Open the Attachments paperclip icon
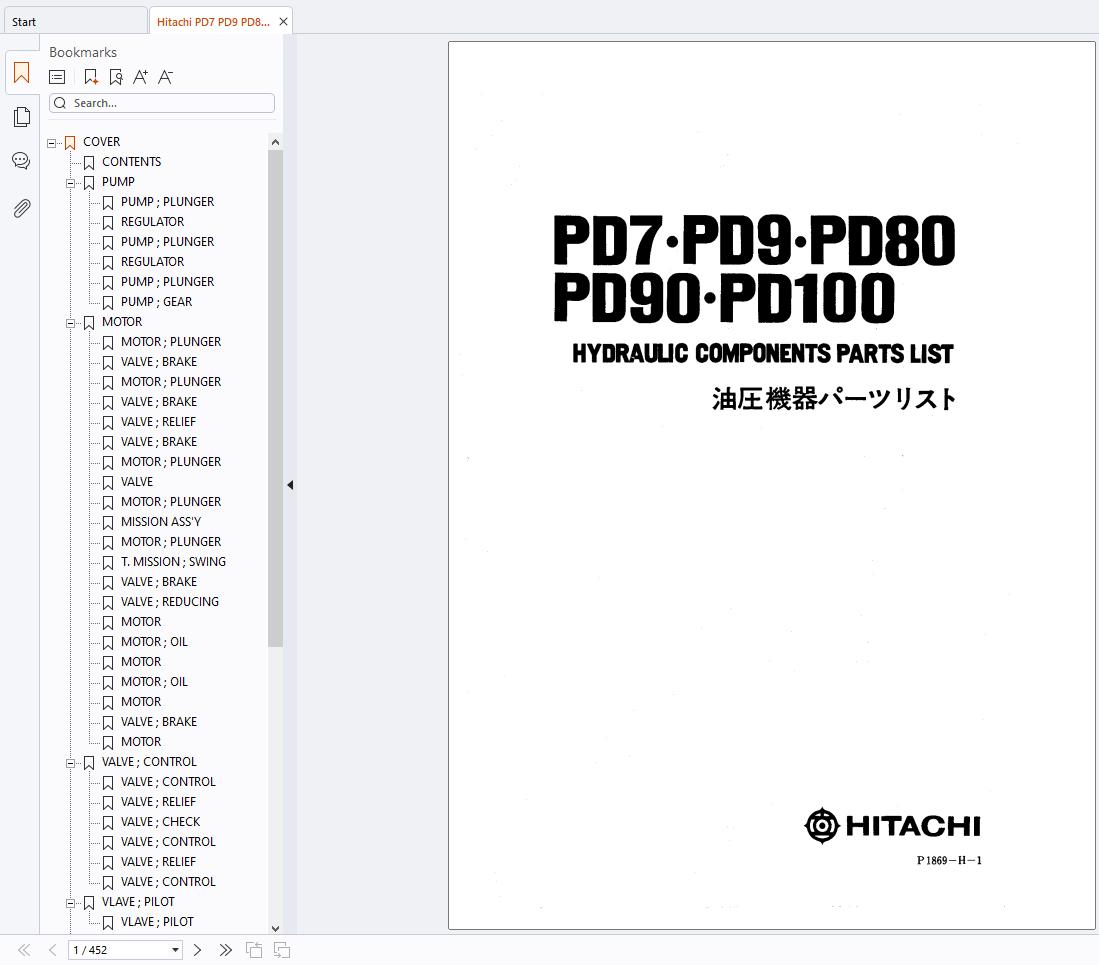This screenshot has height=965, width=1099. 22,208
